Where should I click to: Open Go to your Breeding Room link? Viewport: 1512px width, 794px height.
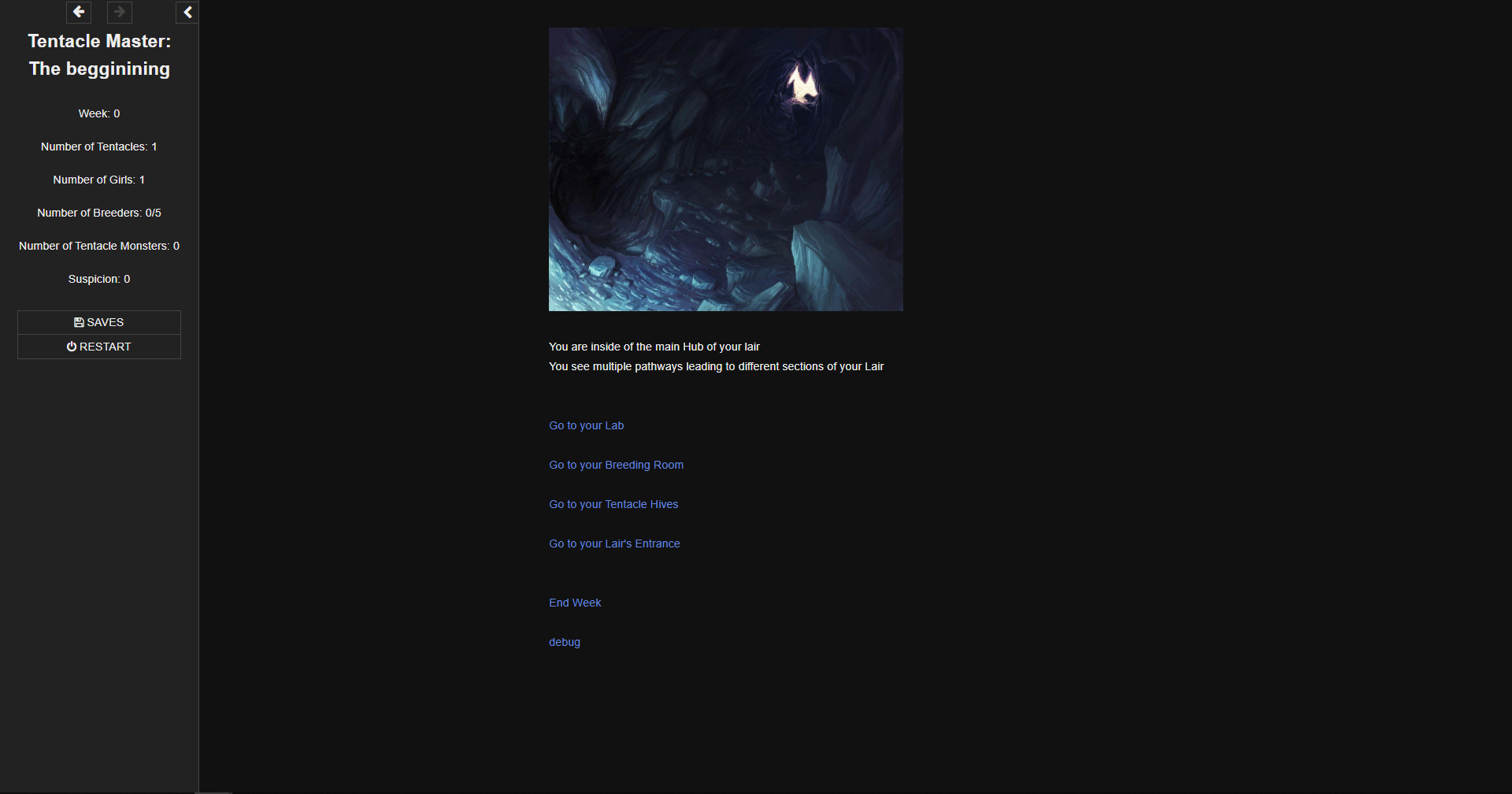coord(616,465)
